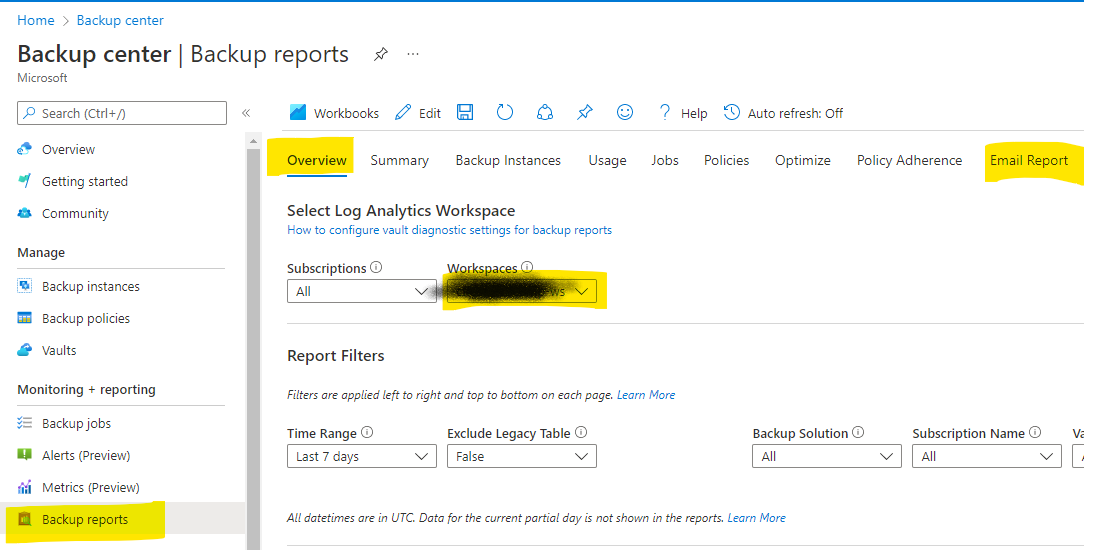Screen dimensions: 1094x550
Task: Switch to Email Report tab
Action: click(x=1028, y=161)
